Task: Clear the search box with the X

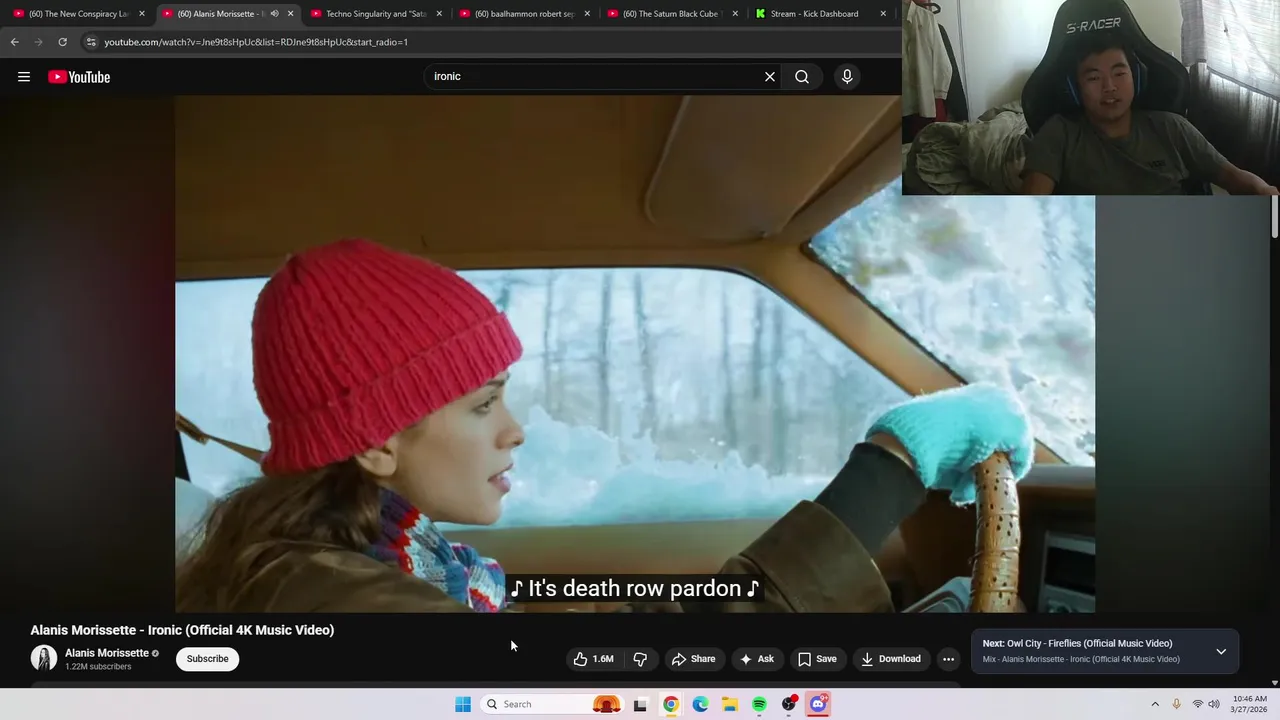Action: click(770, 77)
